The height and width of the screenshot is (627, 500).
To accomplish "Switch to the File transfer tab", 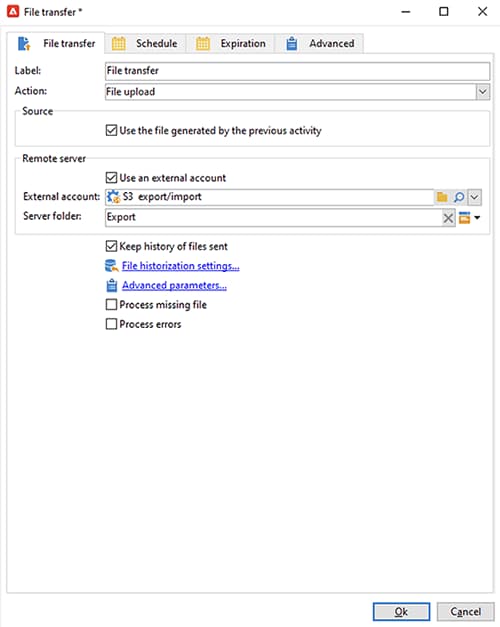I will click(56, 43).
